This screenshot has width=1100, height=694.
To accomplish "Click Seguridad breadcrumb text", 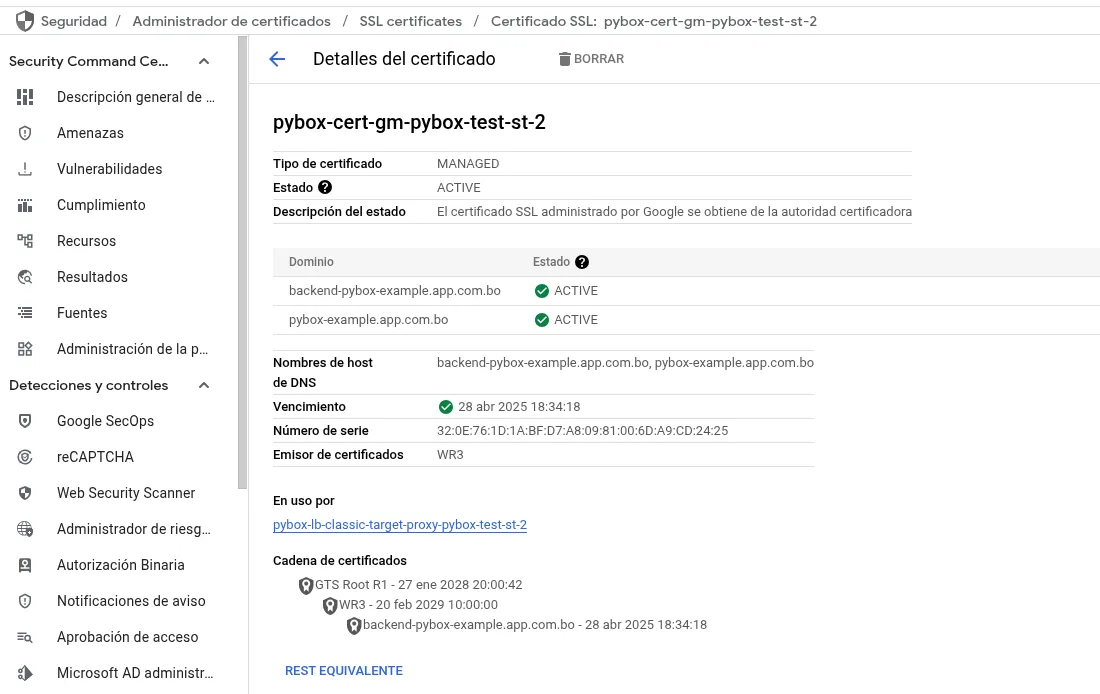I will click(74, 21).
